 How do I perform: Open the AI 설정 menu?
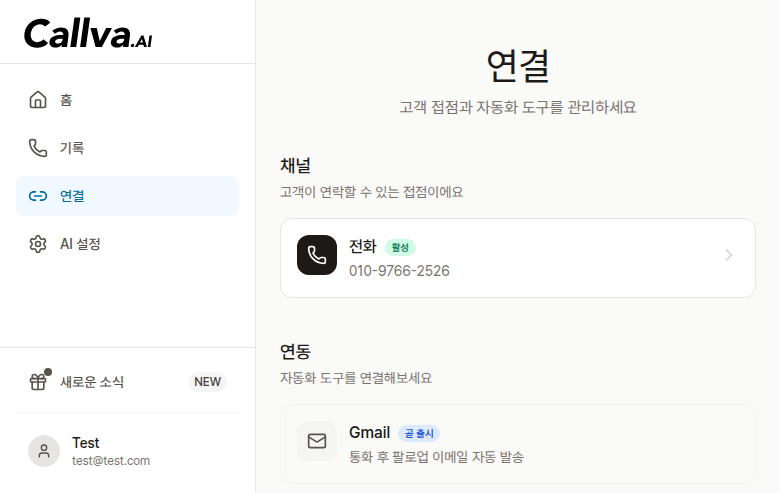point(80,244)
